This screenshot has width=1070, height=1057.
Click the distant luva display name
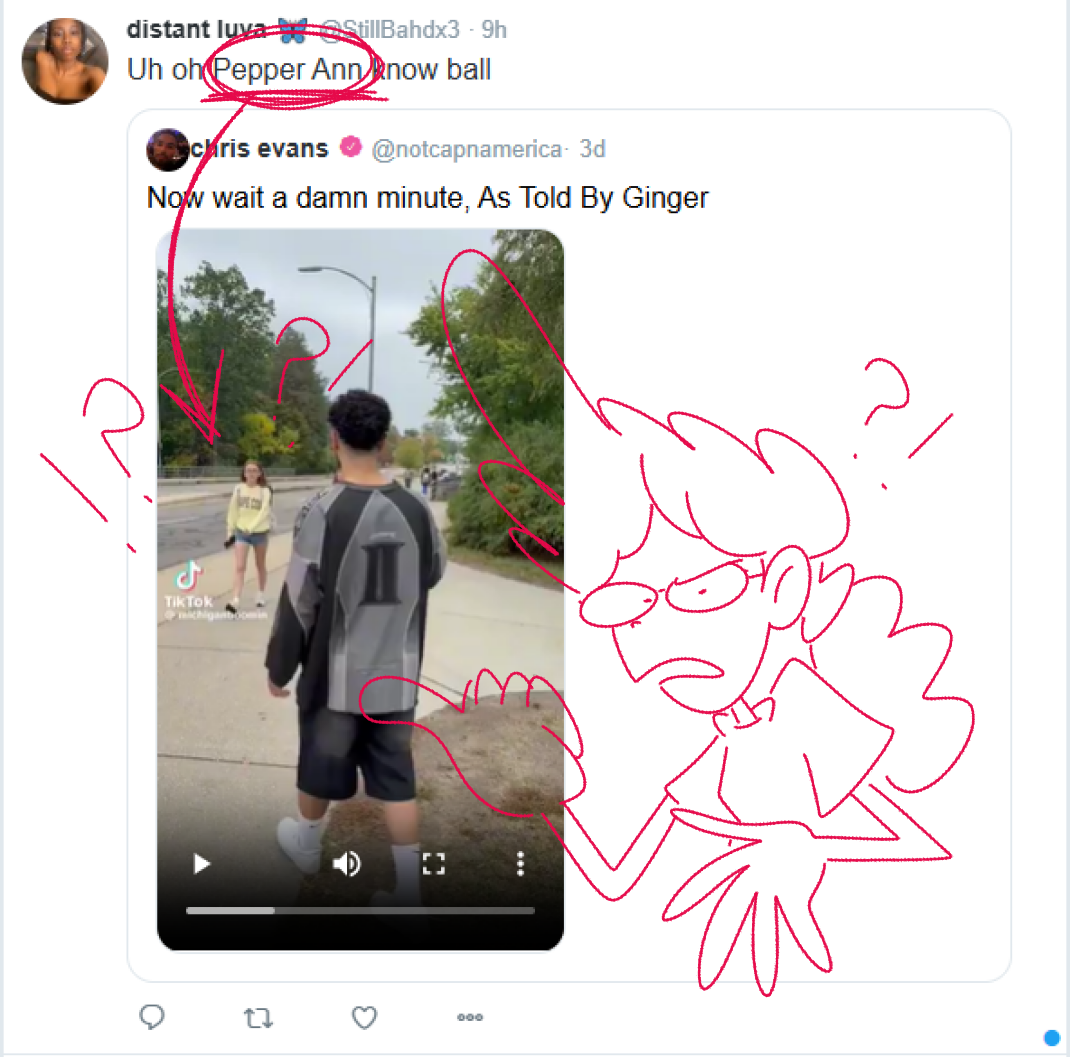pyautogui.click(x=197, y=29)
